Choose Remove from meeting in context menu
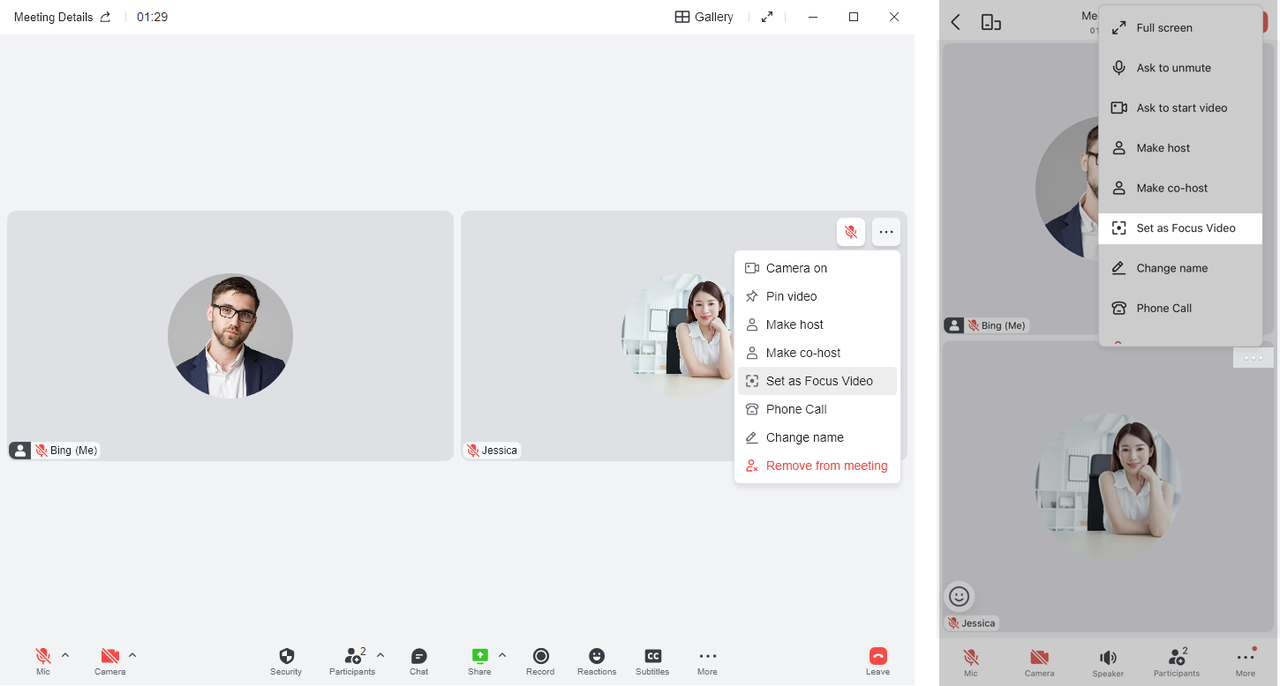 pyautogui.click(x=826, y=465)
